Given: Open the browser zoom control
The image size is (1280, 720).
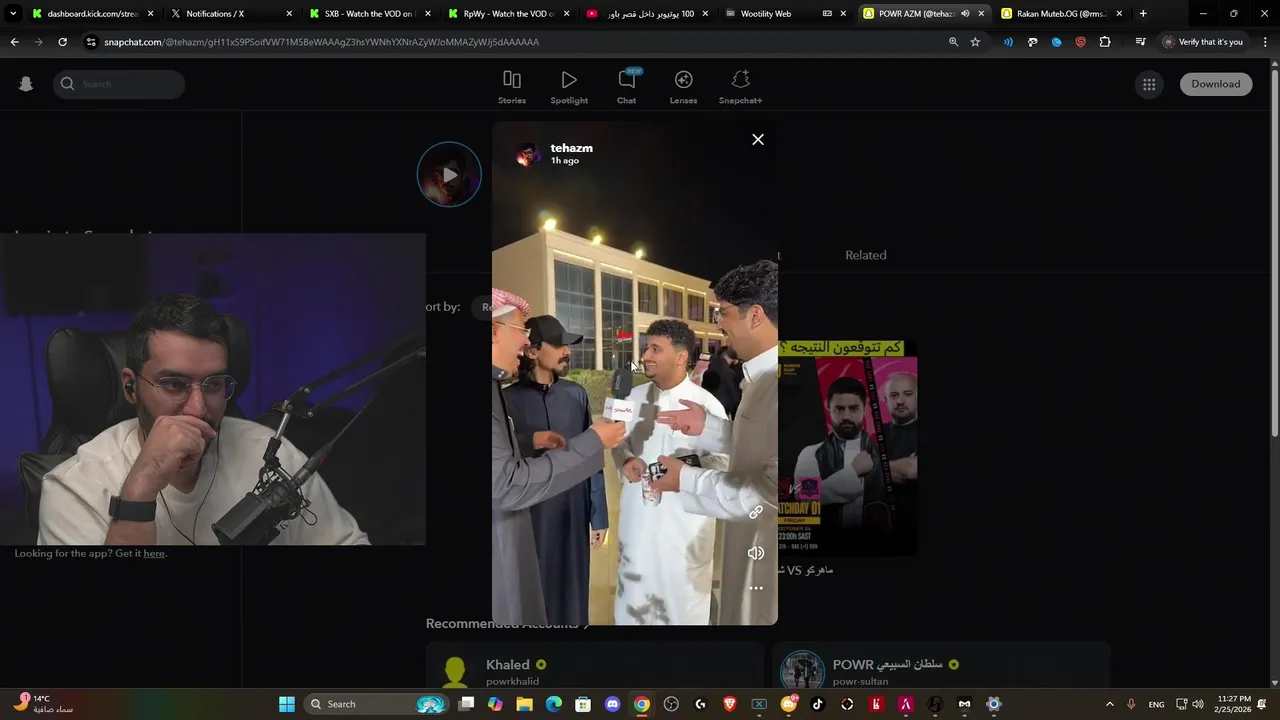Looking at the screenshot, I should [953, 42].
